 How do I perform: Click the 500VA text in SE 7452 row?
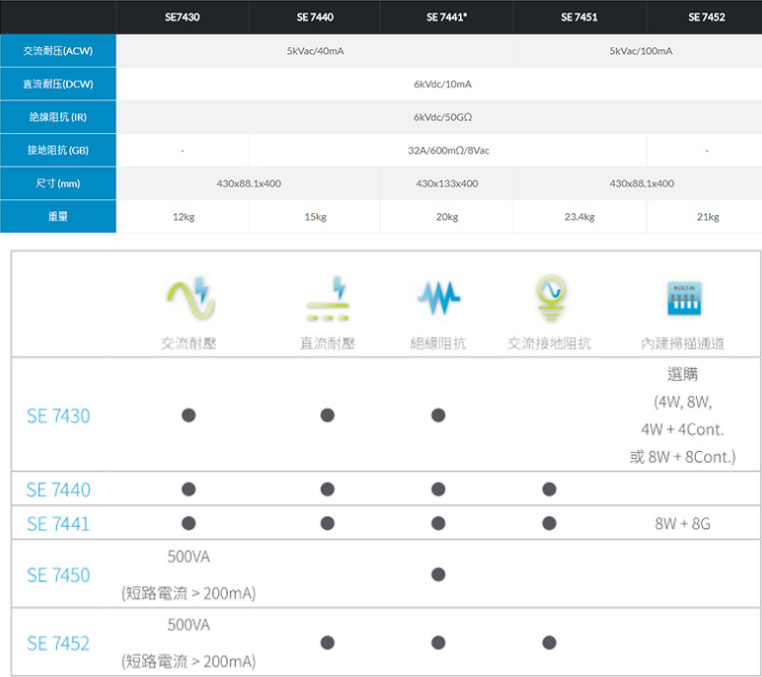click(x=189, y=625)
